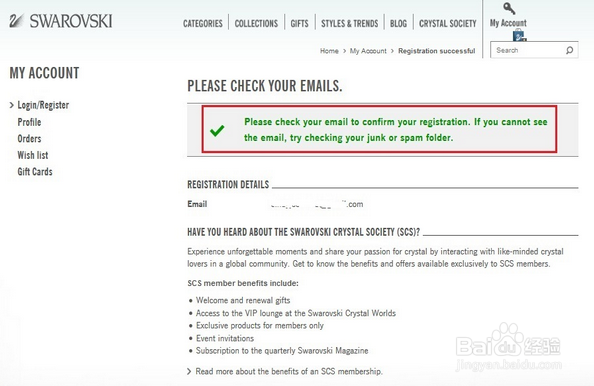
Task: Open Profile in sidebar
Action: click(29, 122)
